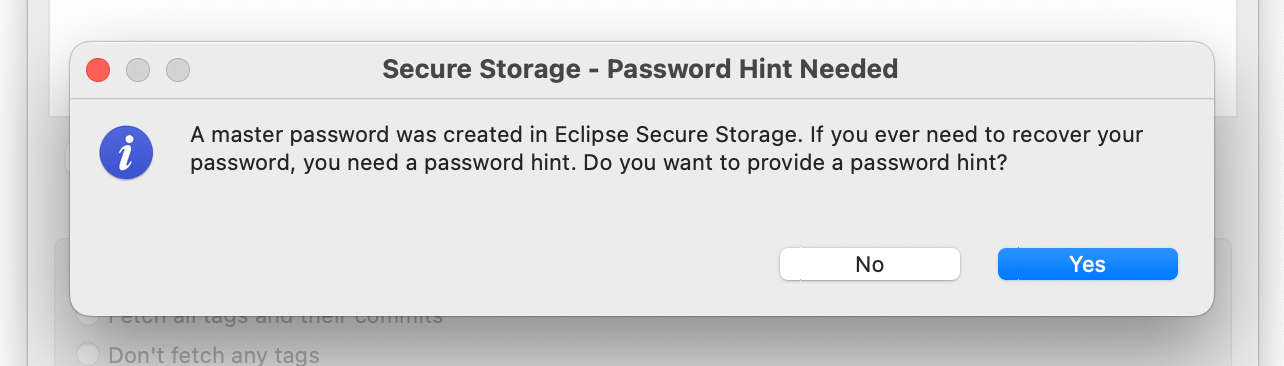
Task: Click the gray minimize window button
Action: (x=138, y=70)
